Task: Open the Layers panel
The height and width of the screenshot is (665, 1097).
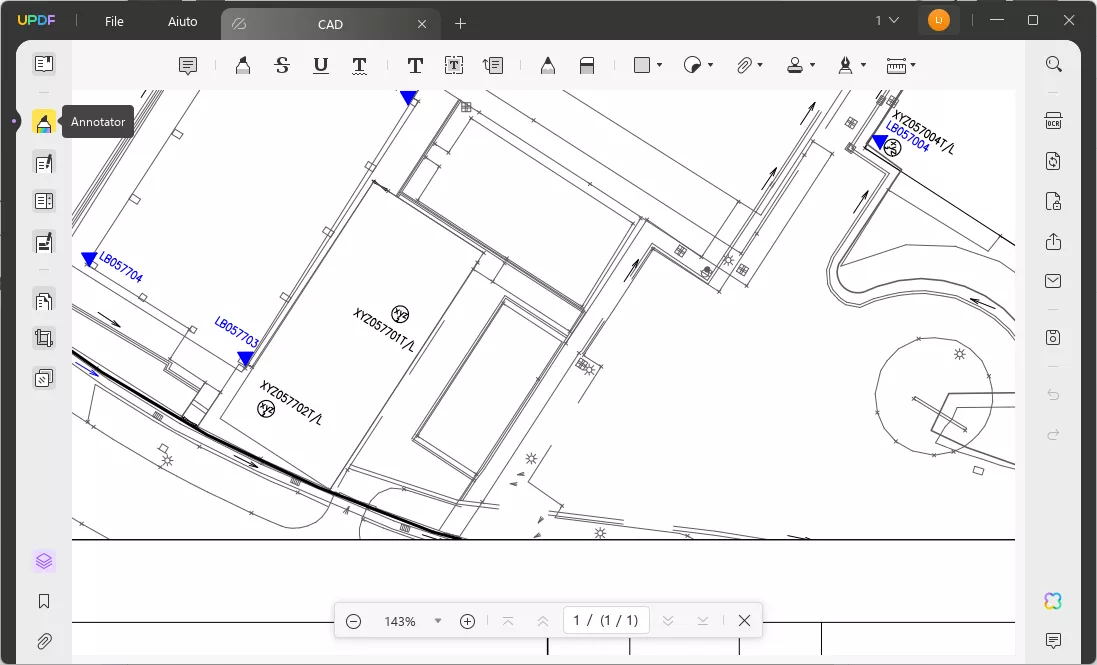Action: point(43,561)
